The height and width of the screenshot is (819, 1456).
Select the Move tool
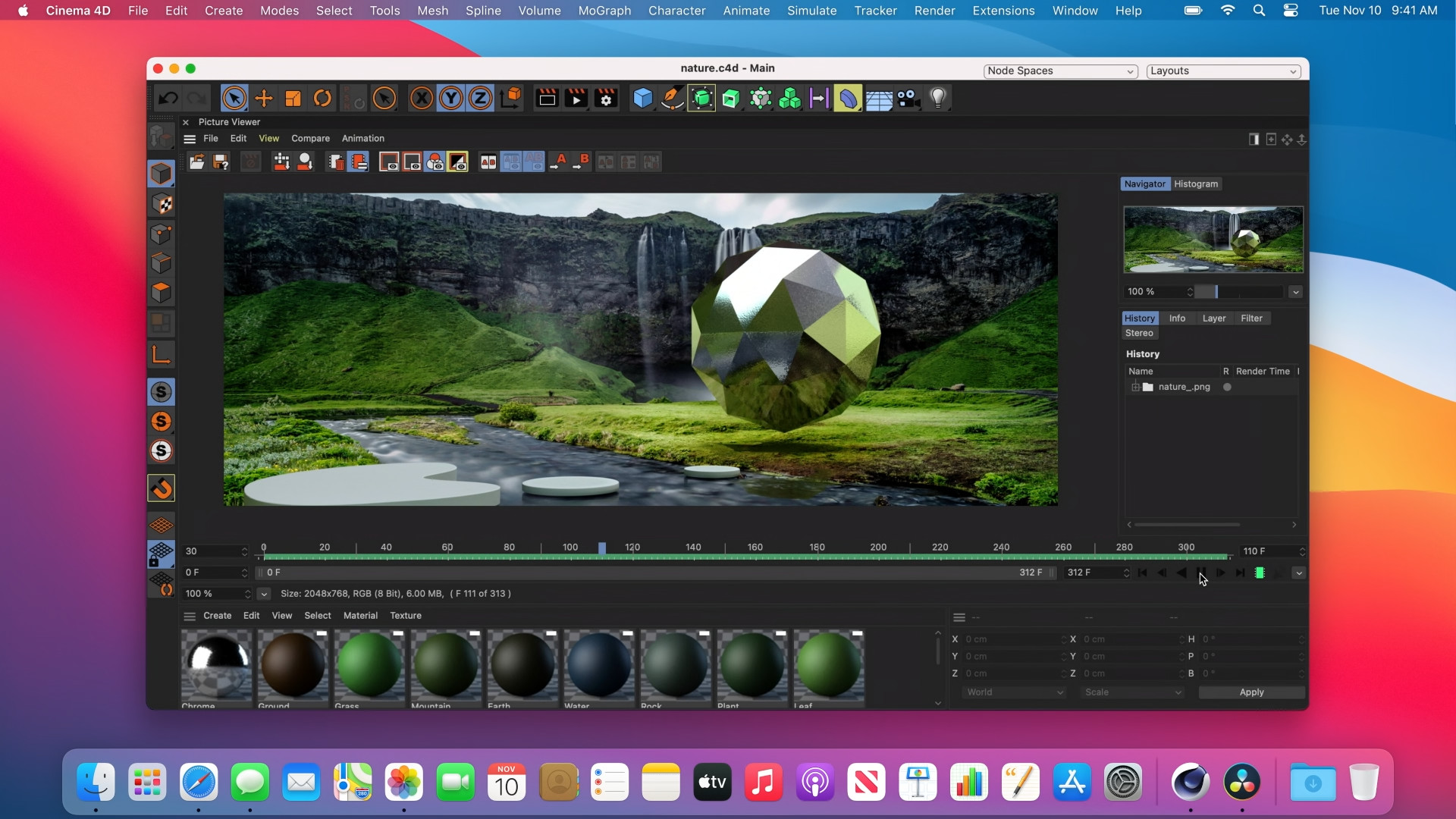click(263, 98)
